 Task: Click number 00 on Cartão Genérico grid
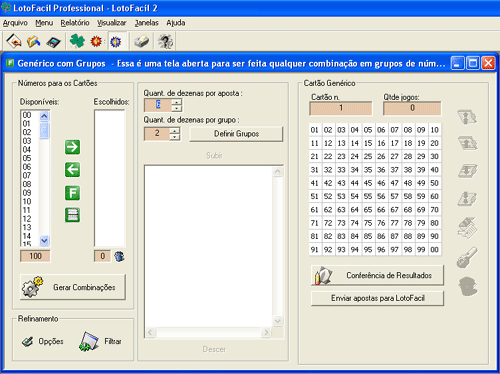click(434, 250)
